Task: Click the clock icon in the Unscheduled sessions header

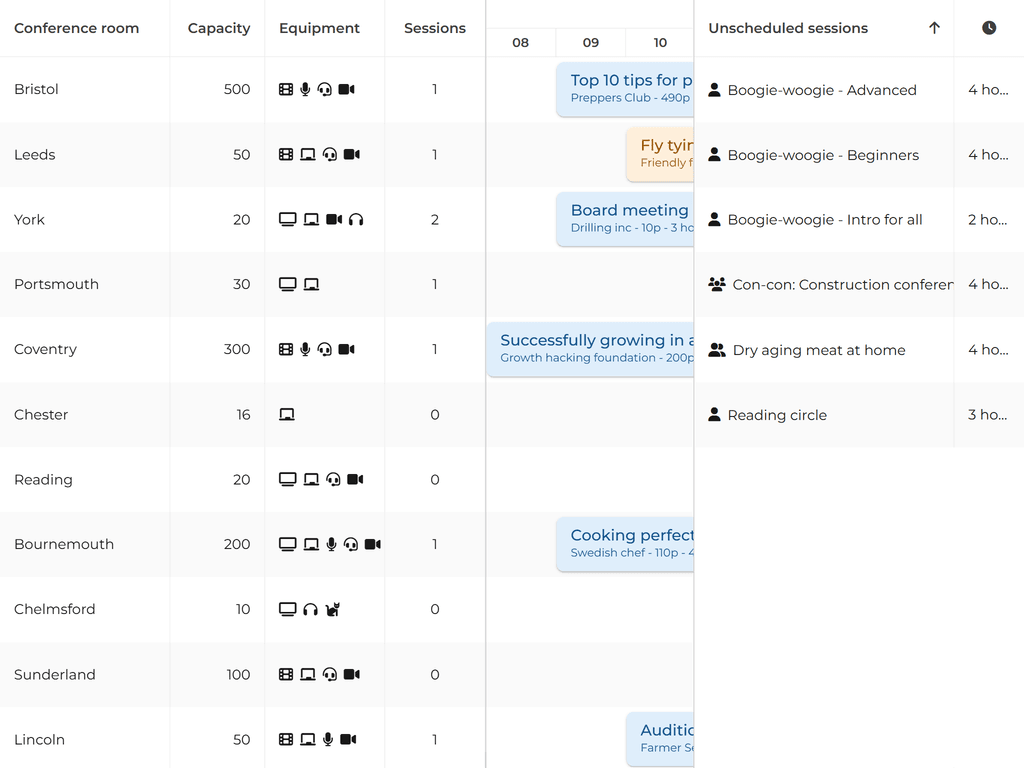Action: coord(988,27)
